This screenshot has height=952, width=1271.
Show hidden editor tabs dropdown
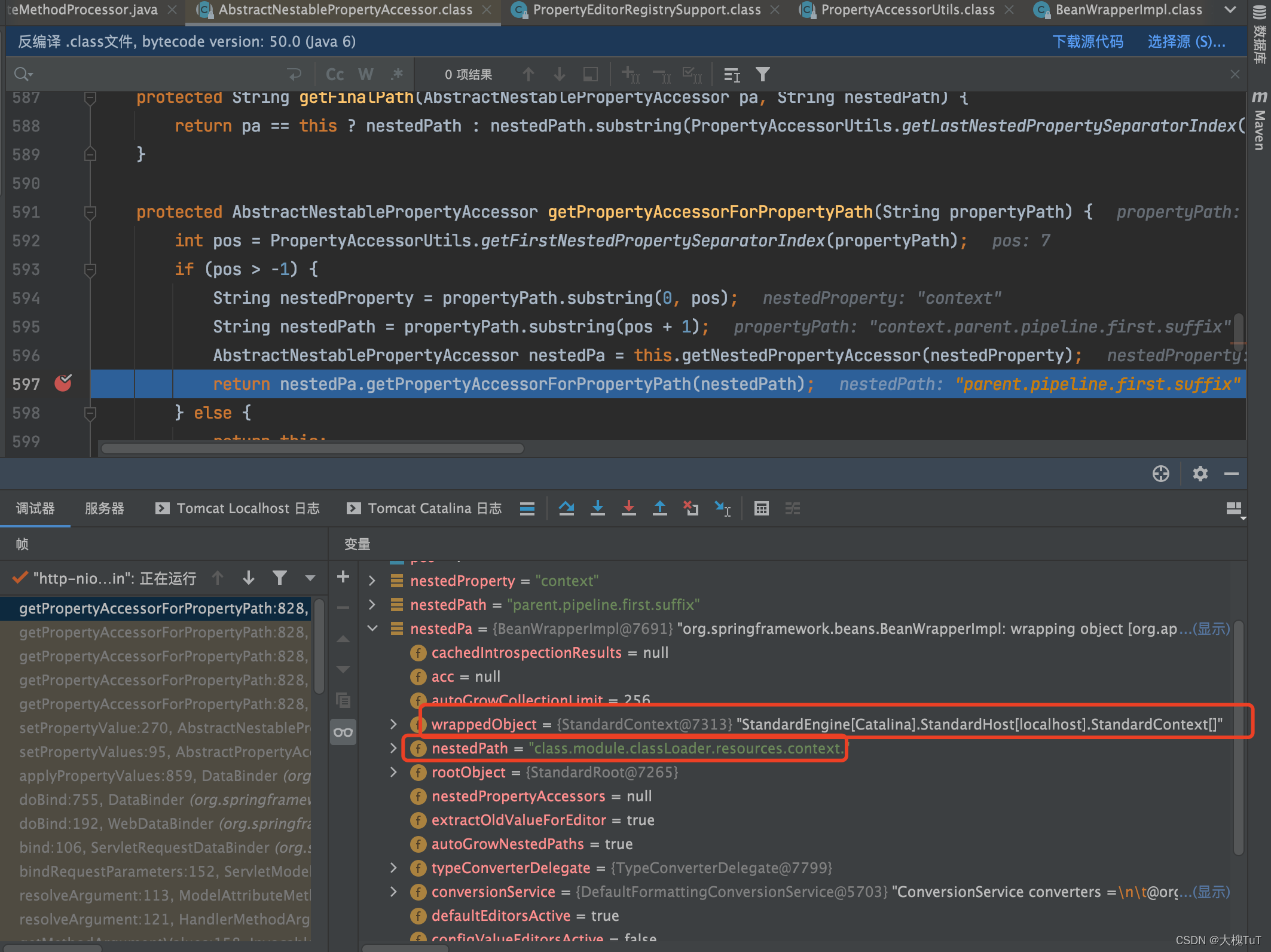1230,10
